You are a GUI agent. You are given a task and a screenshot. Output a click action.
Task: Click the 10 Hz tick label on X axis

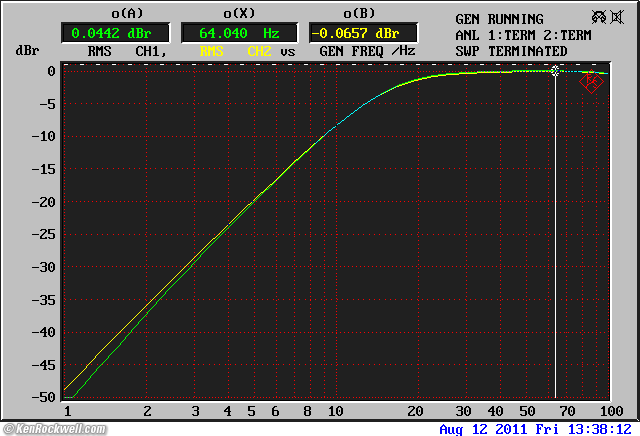coord(335,411)
